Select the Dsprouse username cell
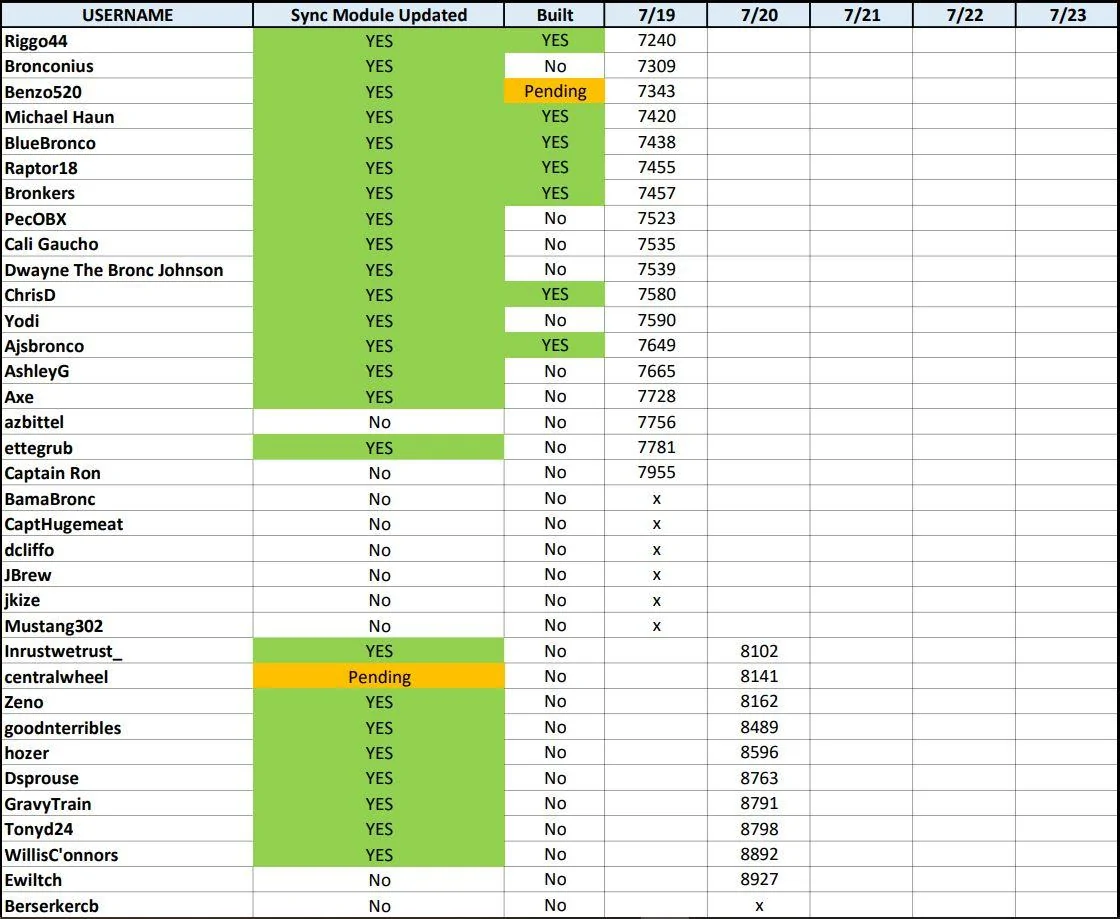 [x=127, y=778]
